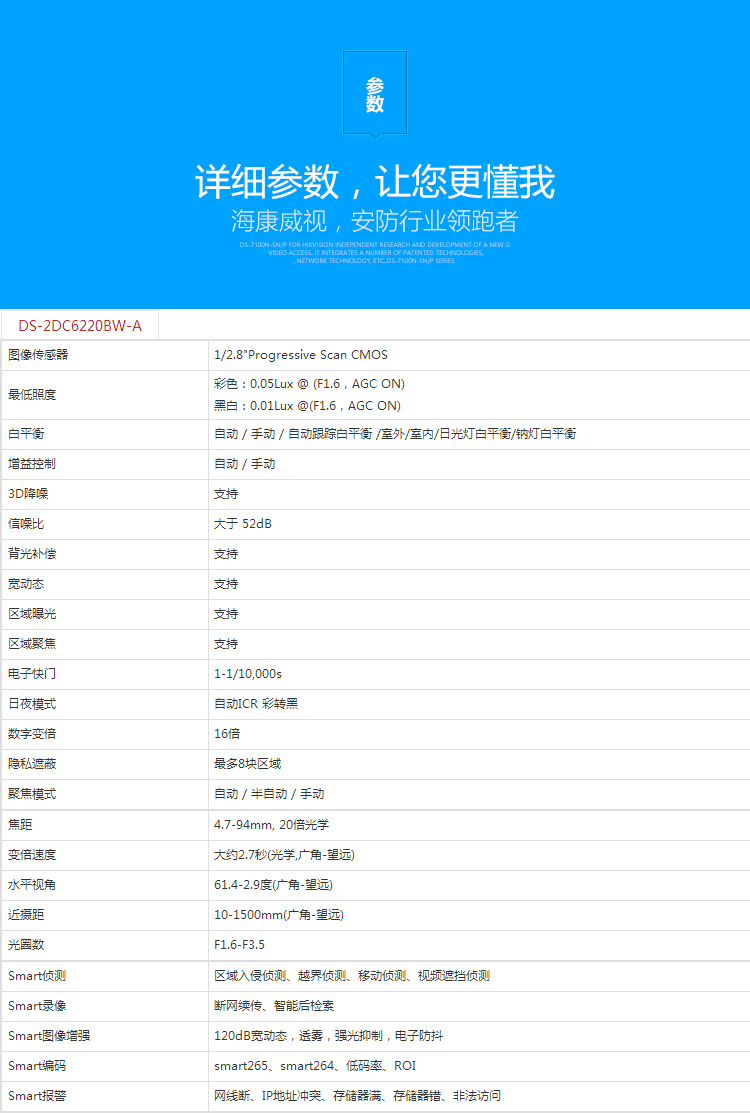Screen dimensions: 750x1113
Task: Click the value 大于 52dB
Action: (243, 524)
